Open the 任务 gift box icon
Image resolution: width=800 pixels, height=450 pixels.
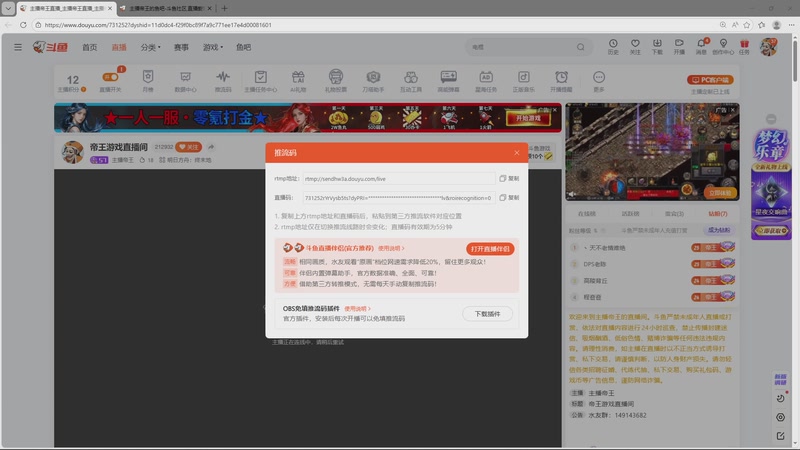tap(744, 46)
